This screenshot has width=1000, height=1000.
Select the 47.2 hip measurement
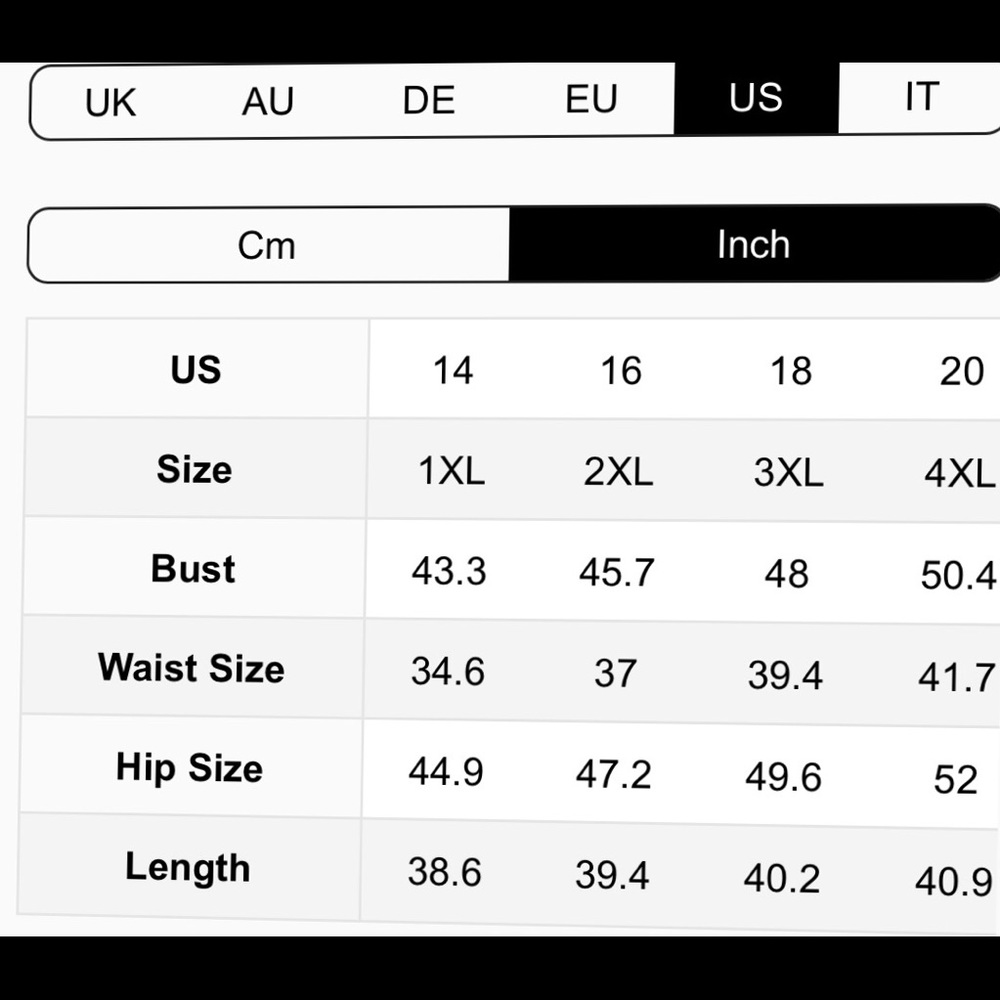613,774
